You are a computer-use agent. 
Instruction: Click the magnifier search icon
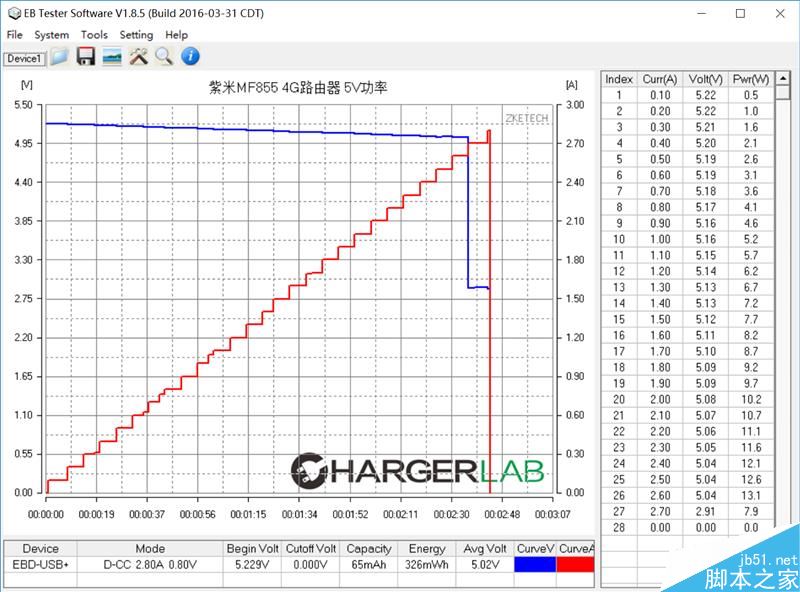[164, 56]
